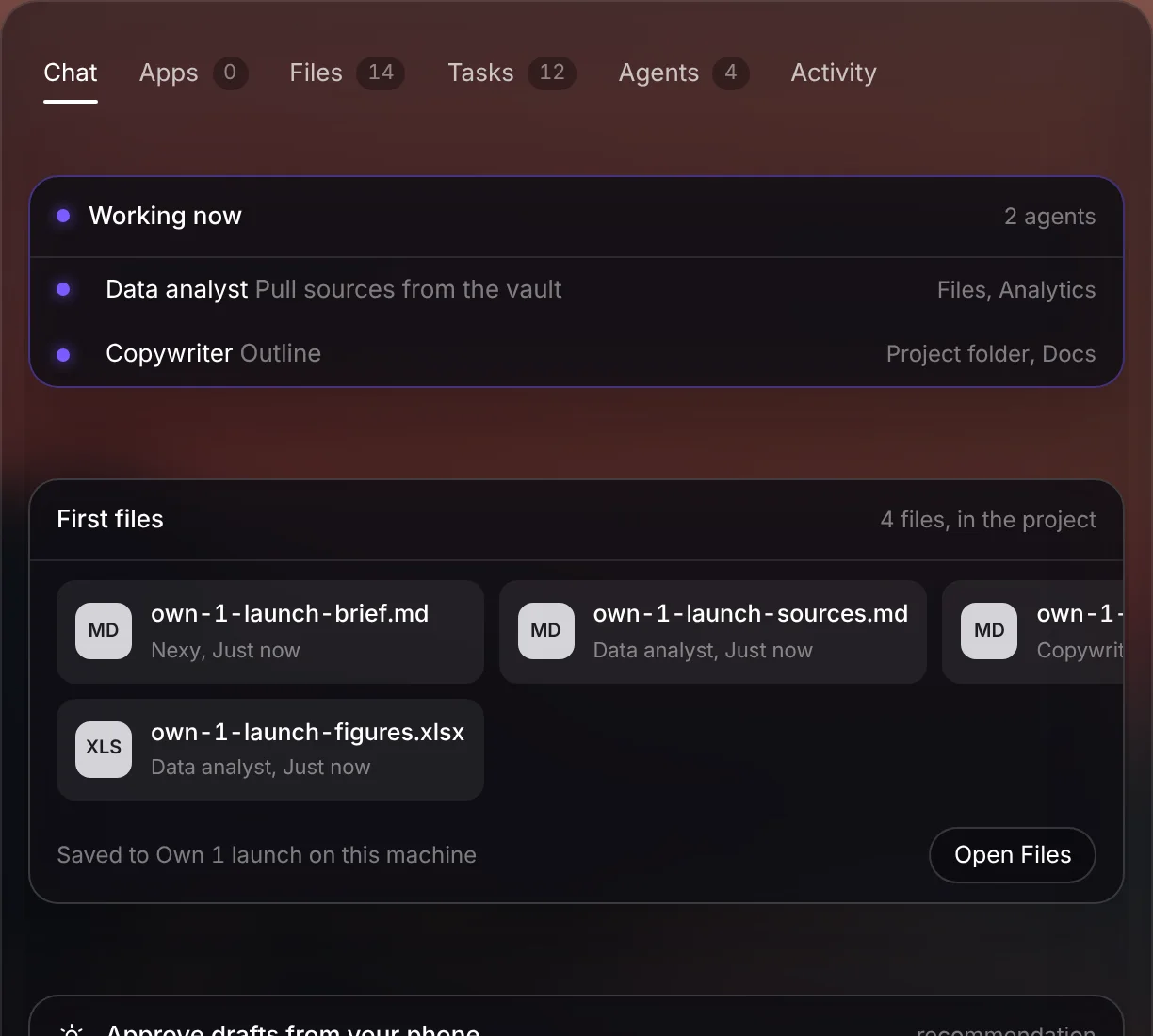Click the Open Files button
1153x1036 pixels.
(x=1013, y=855)
